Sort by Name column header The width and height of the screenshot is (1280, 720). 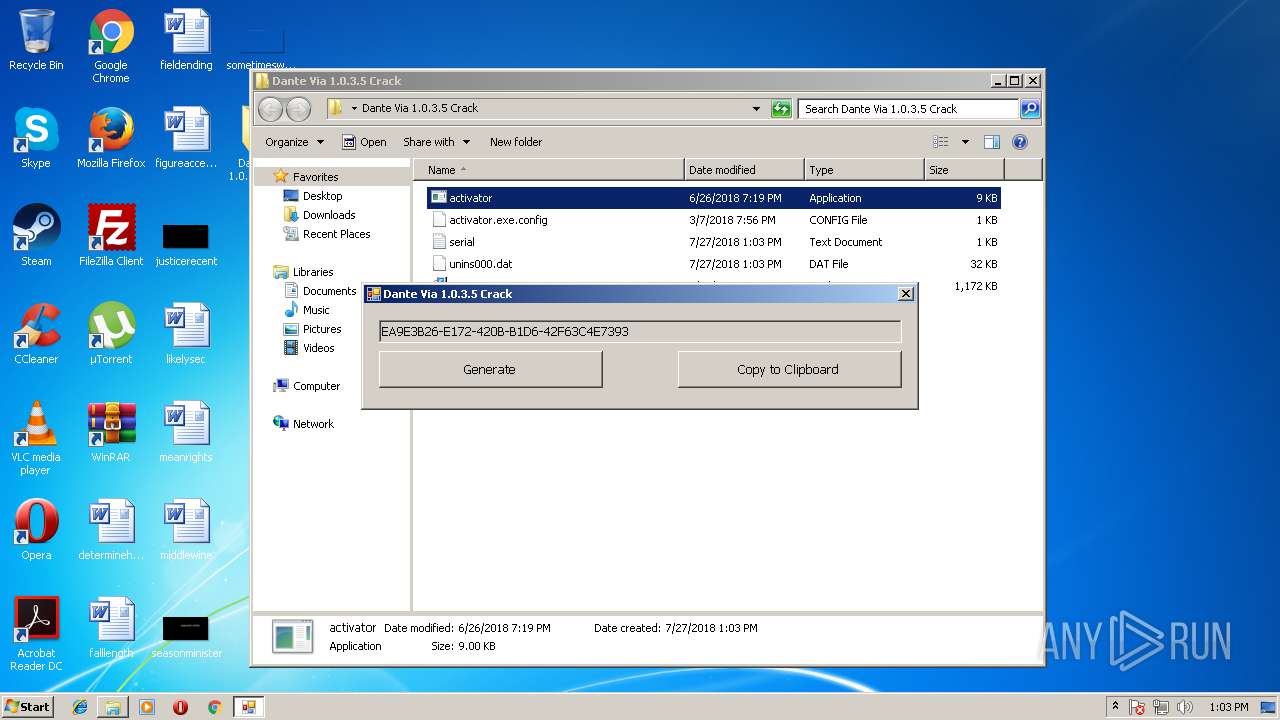pos(549,170)
